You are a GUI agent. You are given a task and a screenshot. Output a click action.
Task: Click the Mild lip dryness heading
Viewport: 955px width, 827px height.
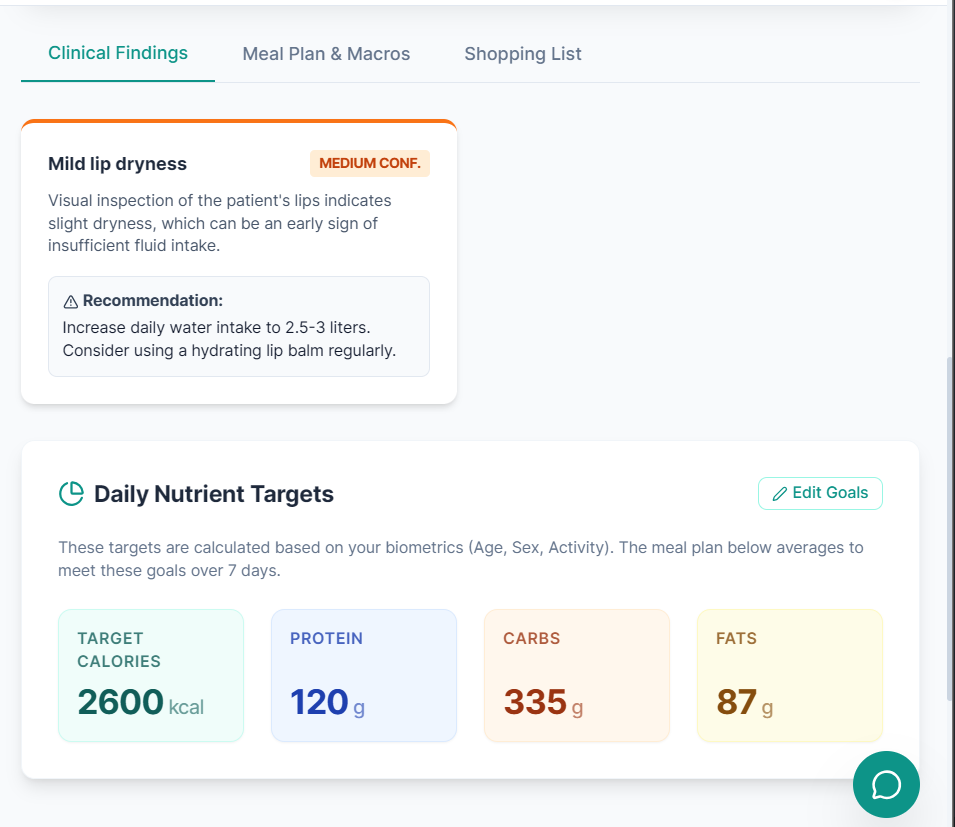(117, 164)
